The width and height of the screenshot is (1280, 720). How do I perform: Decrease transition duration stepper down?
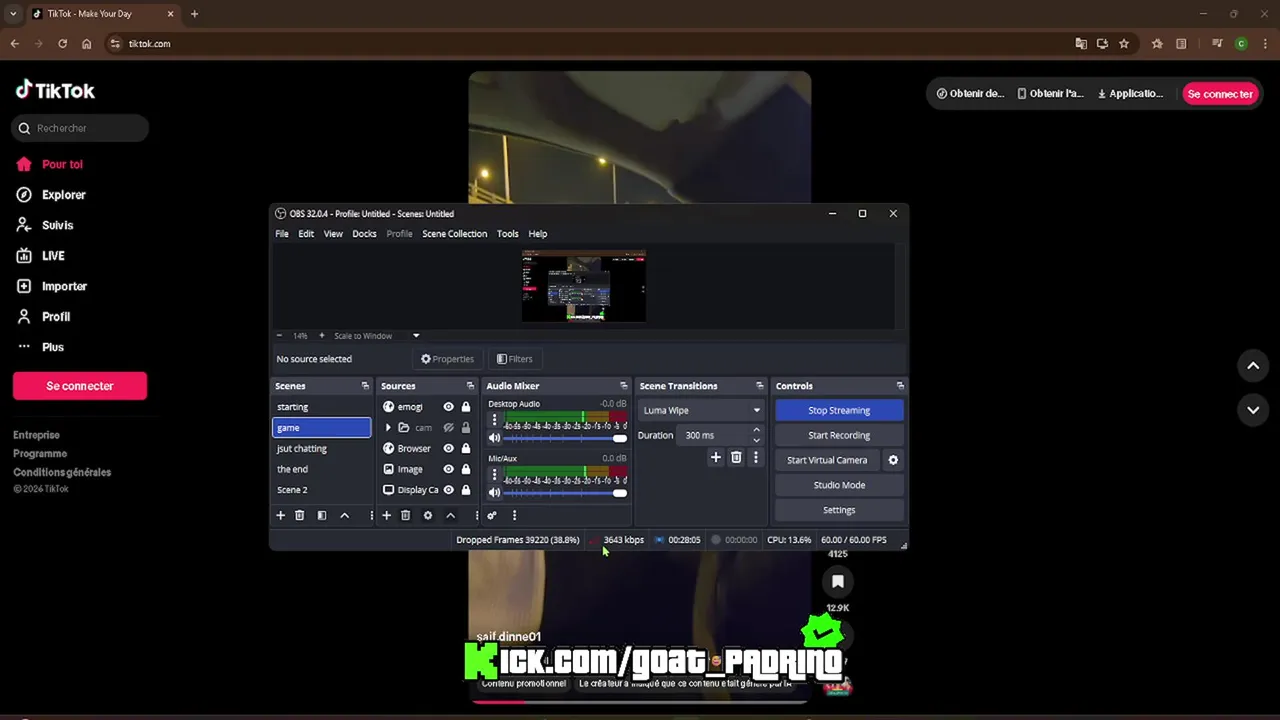756,440
